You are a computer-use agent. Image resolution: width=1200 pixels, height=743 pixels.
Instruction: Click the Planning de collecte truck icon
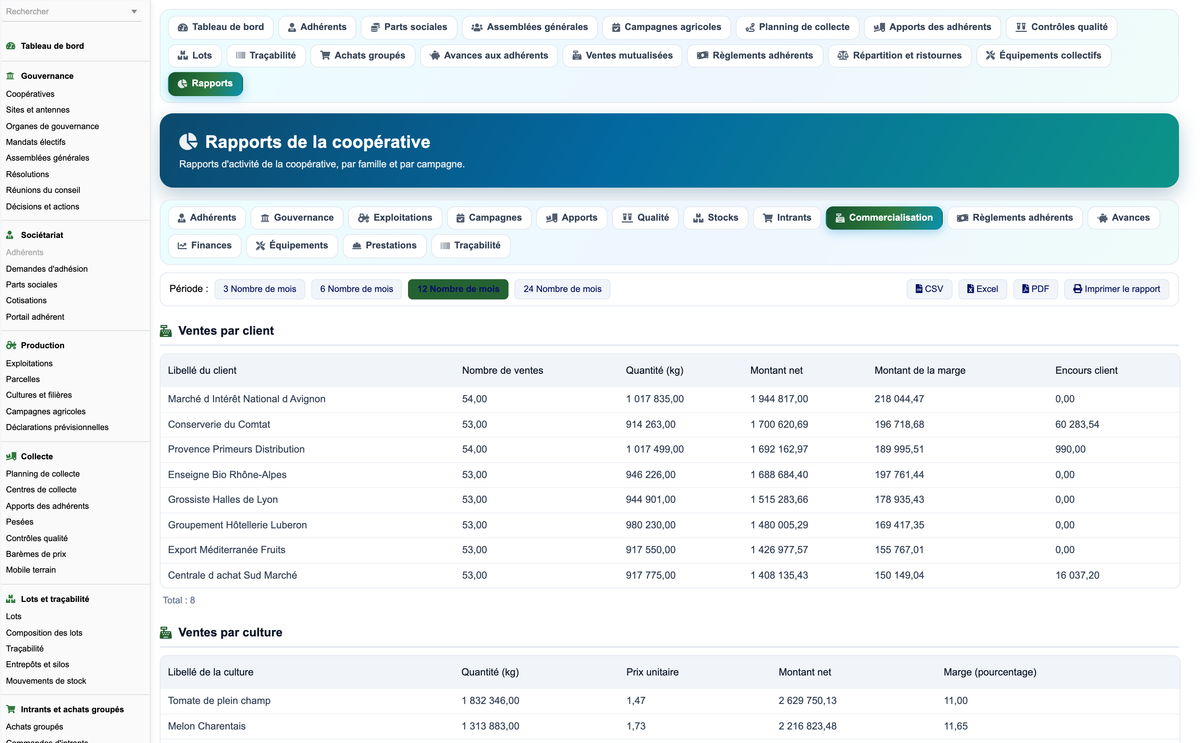(x=750, y=28)
